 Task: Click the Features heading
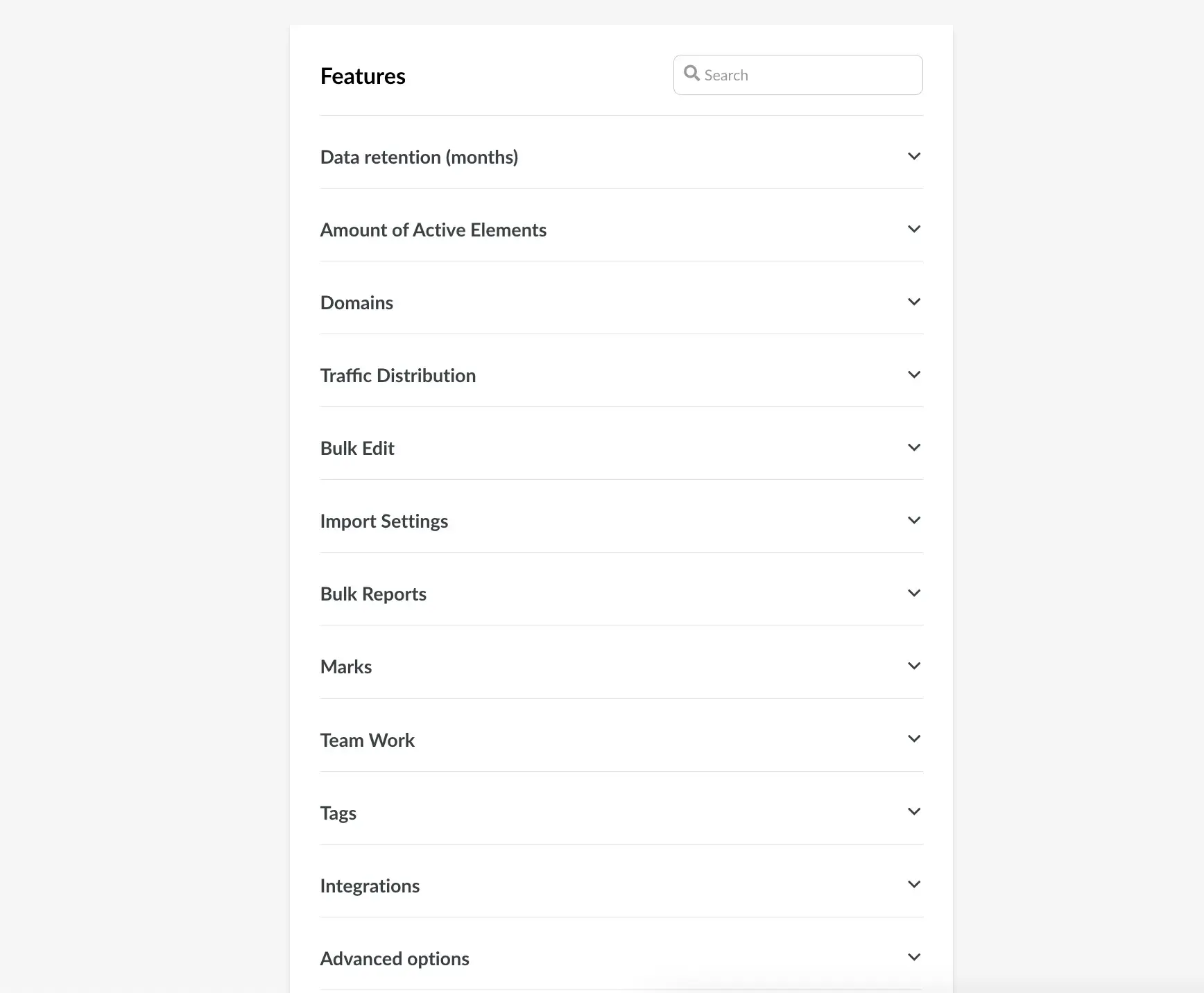coord(363,76)
